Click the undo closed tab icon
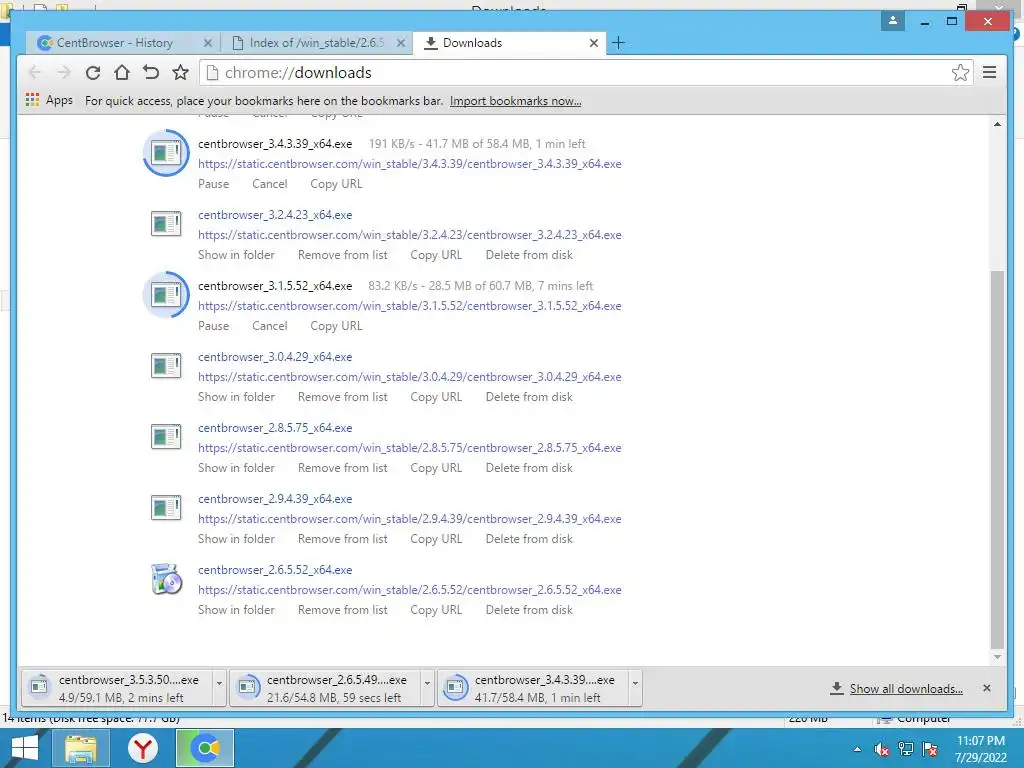 pos(151,72)
